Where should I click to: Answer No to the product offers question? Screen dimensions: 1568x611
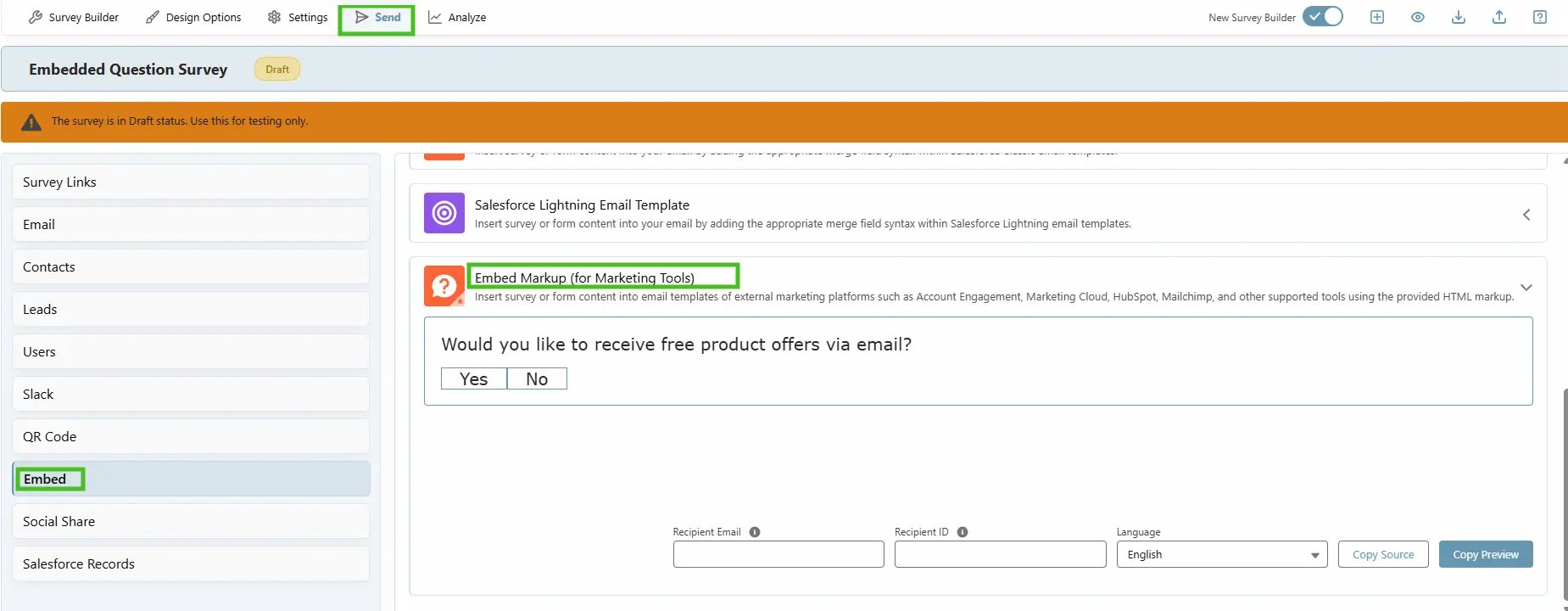537,378
